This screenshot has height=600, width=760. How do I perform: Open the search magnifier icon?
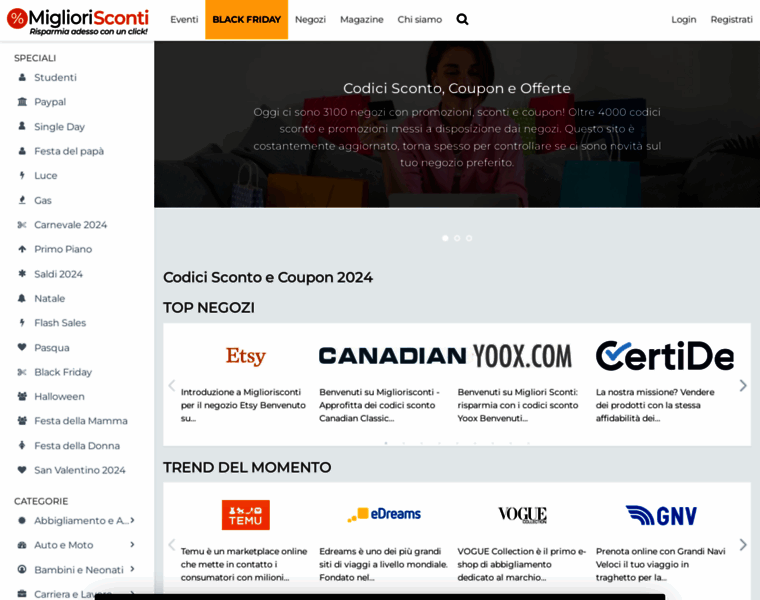462,19
